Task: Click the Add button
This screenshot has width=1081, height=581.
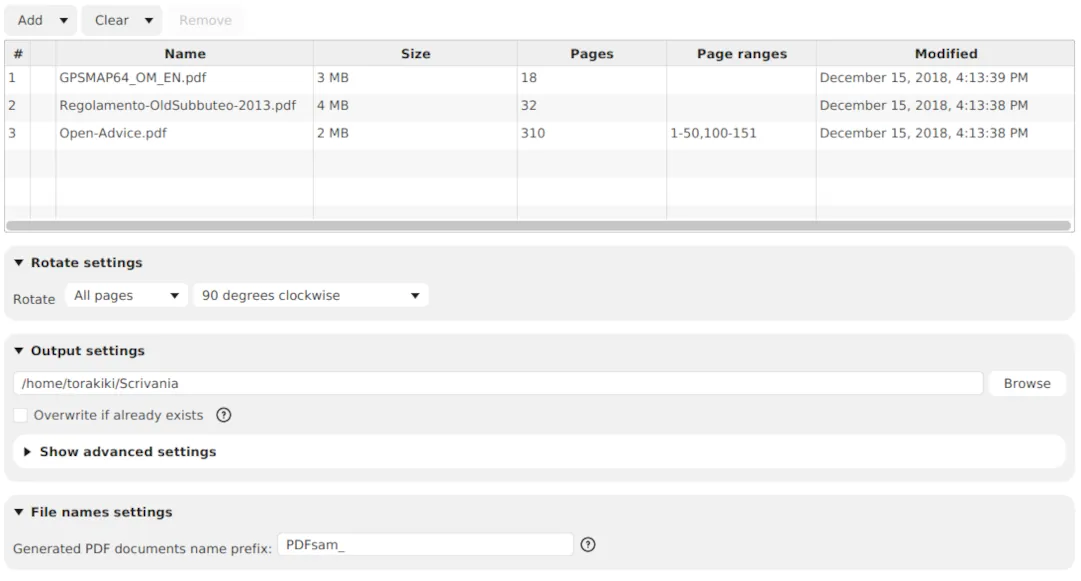Action: click(30, 20)
